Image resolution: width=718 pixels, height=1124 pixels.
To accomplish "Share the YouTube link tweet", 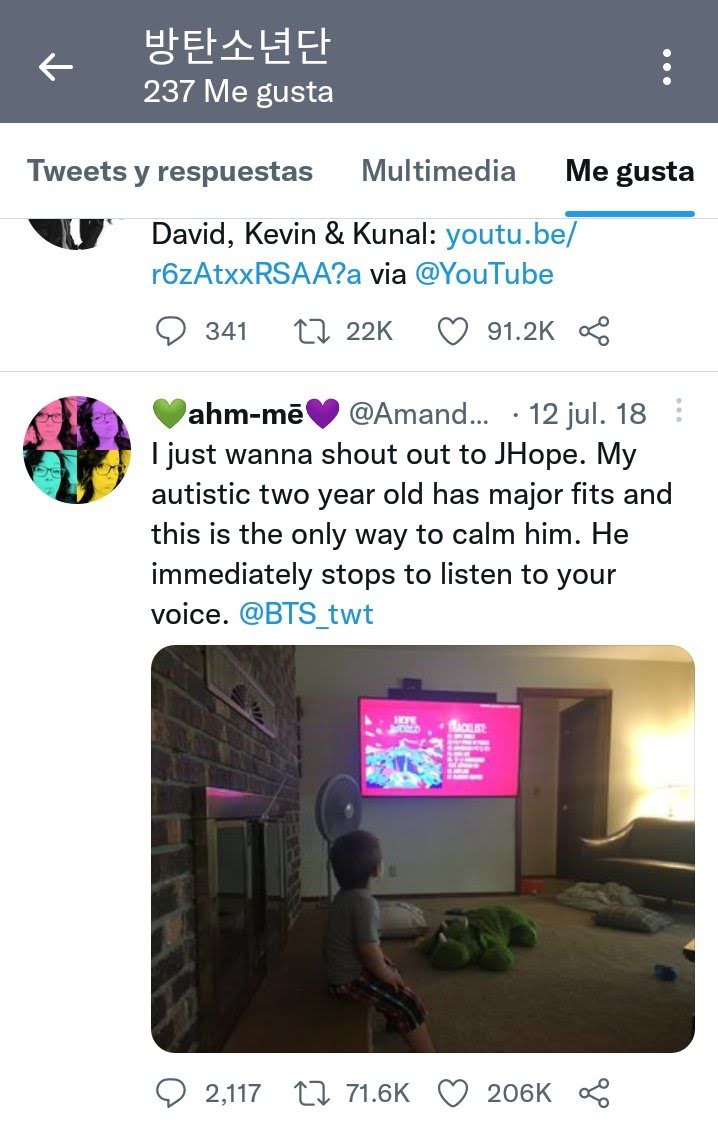I will tap(594, 330).
